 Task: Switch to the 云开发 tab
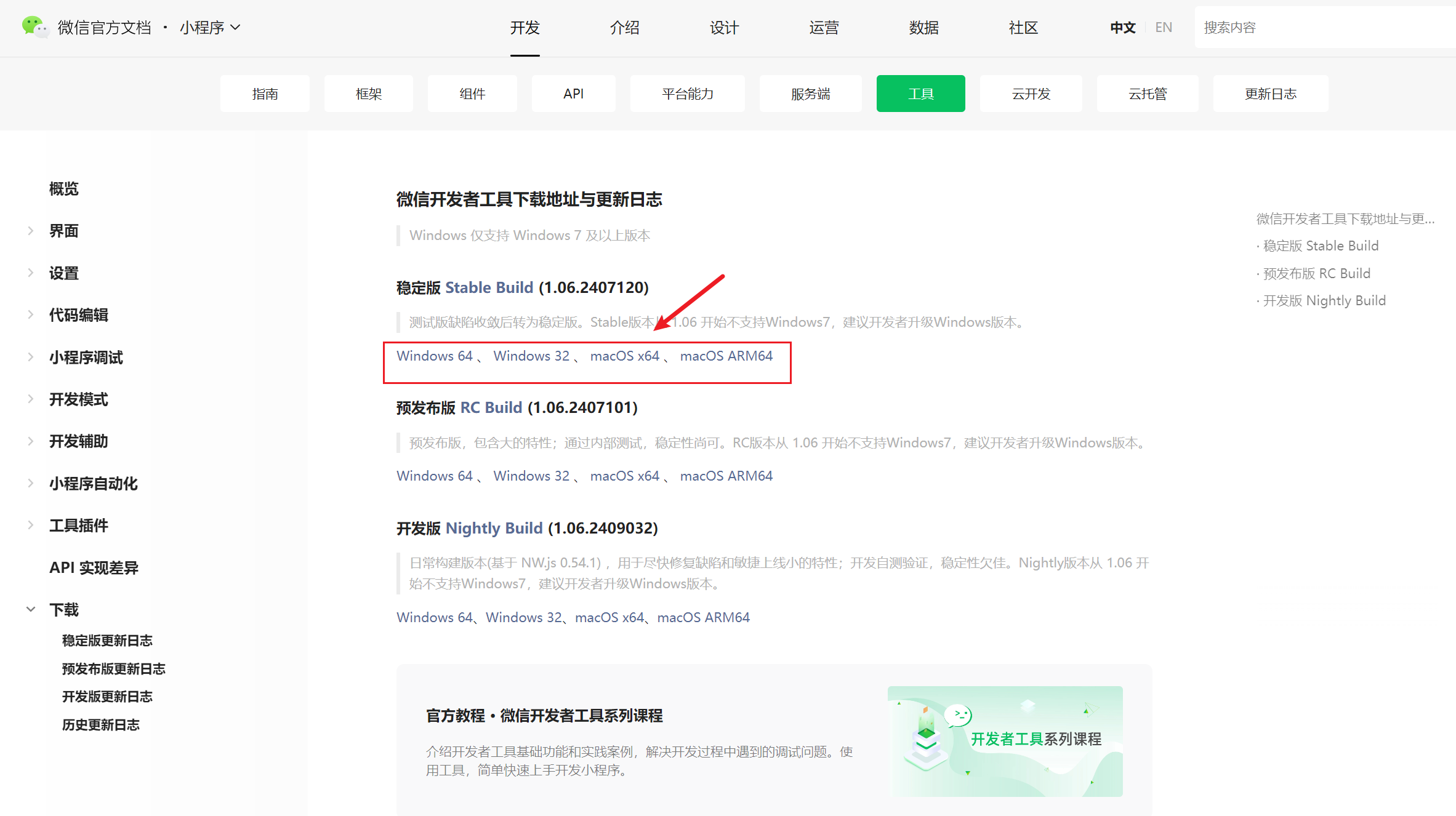1031,94
